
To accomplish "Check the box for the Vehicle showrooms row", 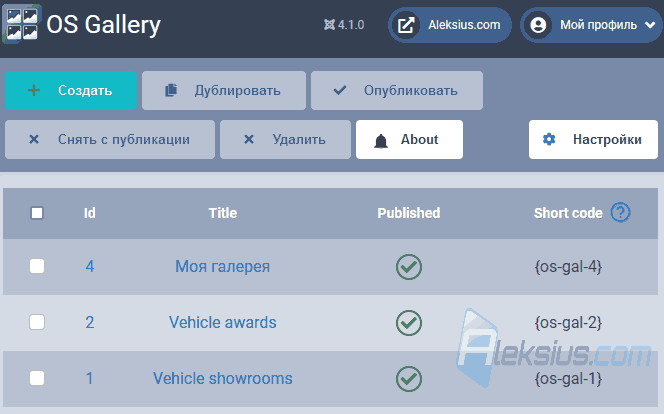I will click(37, 378).
